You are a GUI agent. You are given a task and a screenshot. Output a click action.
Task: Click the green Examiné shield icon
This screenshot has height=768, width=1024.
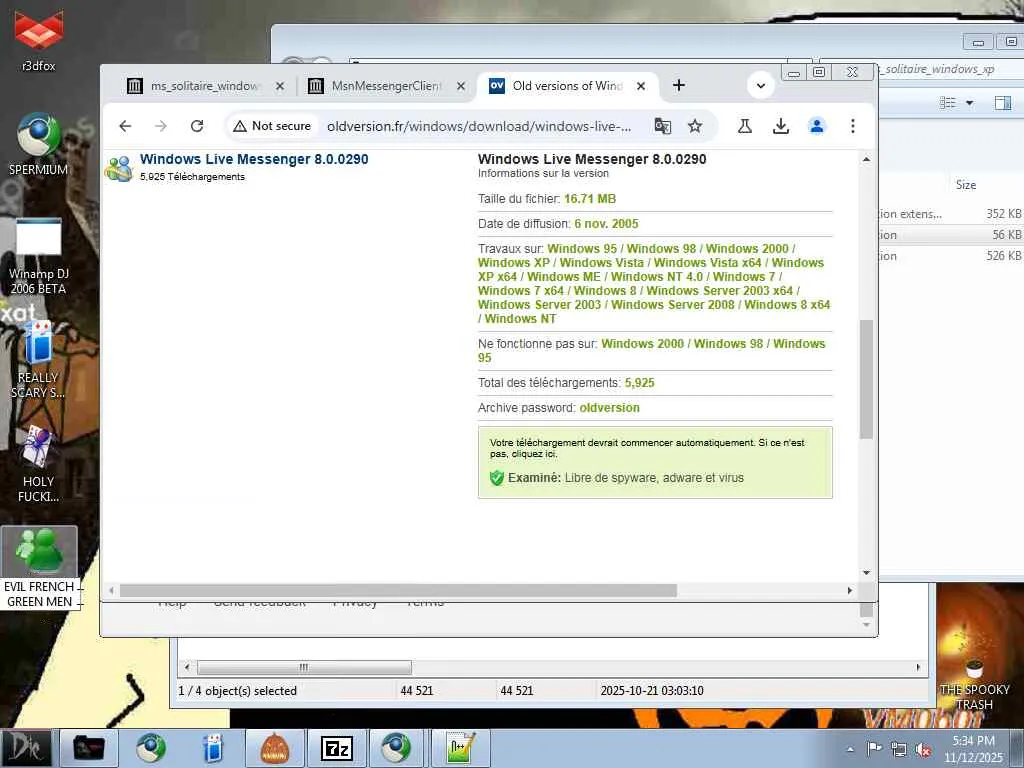click(497, 478)
